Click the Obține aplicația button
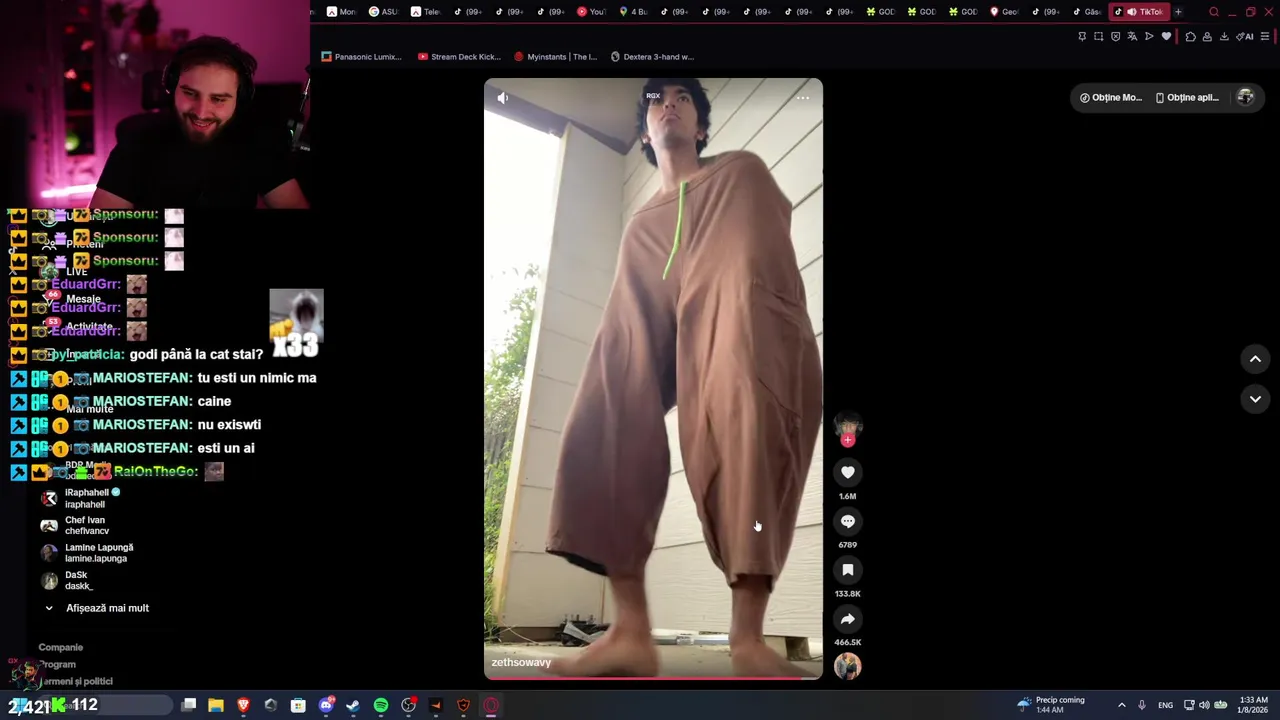The image size is (1280, 720). (x=1187, y=98)
